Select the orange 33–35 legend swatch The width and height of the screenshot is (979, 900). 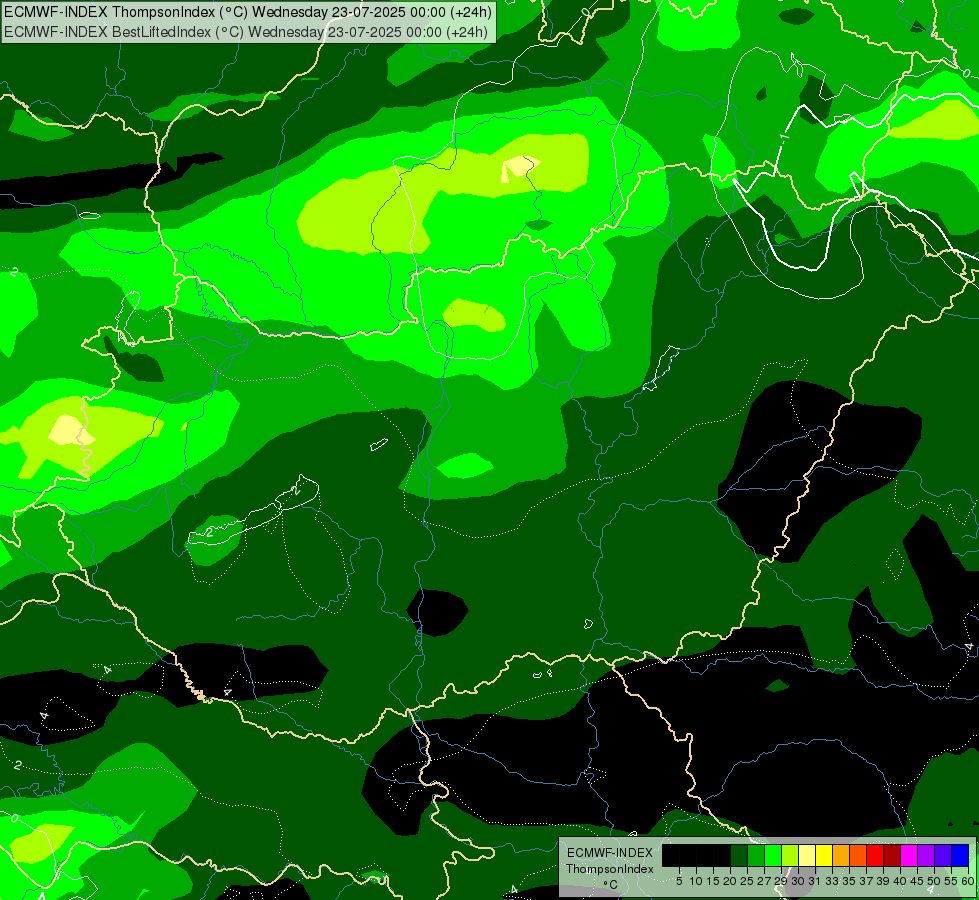[x=841, y=855]
